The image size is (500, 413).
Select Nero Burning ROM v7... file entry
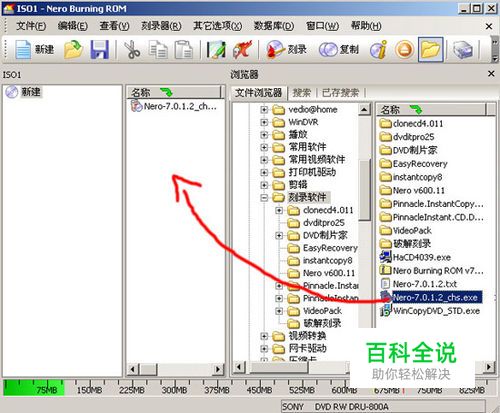click(432, 271)
